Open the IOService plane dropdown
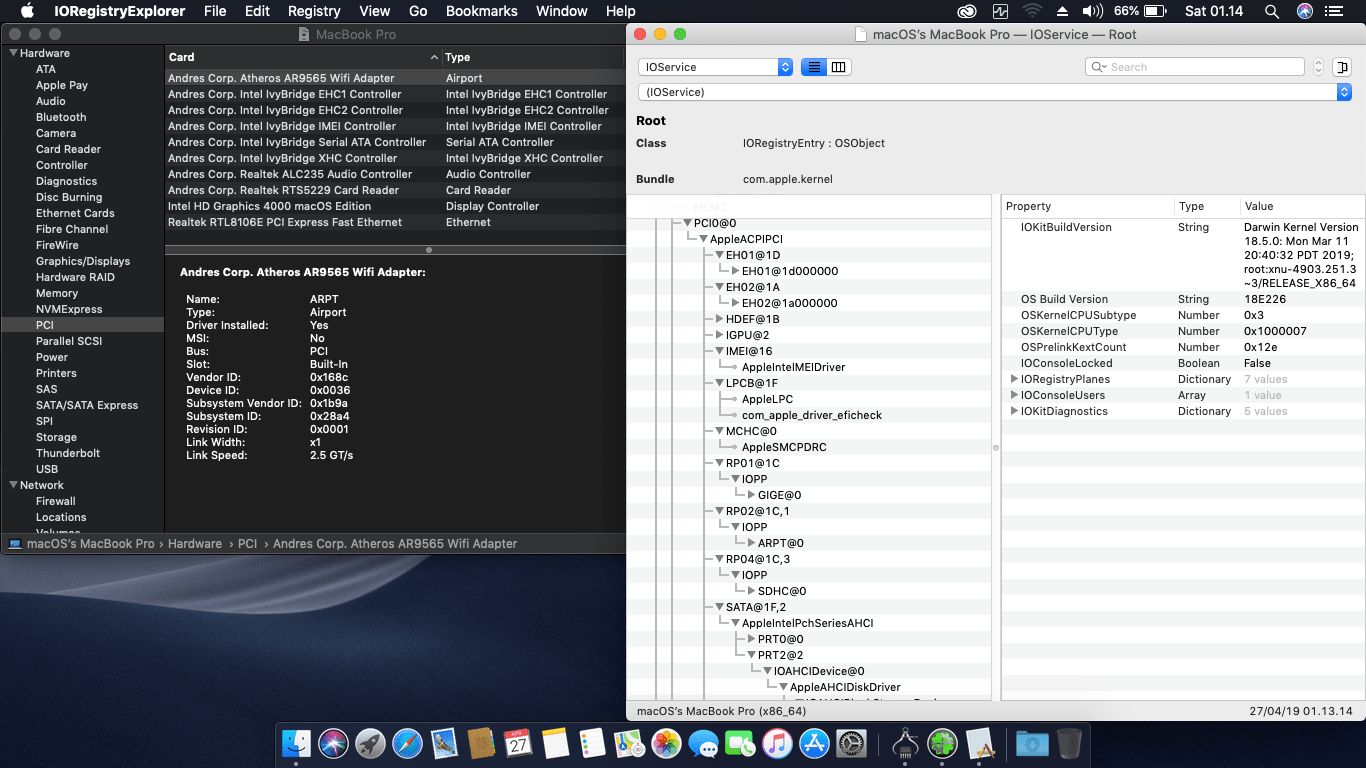1366x768 pixels. coord(715,67)
